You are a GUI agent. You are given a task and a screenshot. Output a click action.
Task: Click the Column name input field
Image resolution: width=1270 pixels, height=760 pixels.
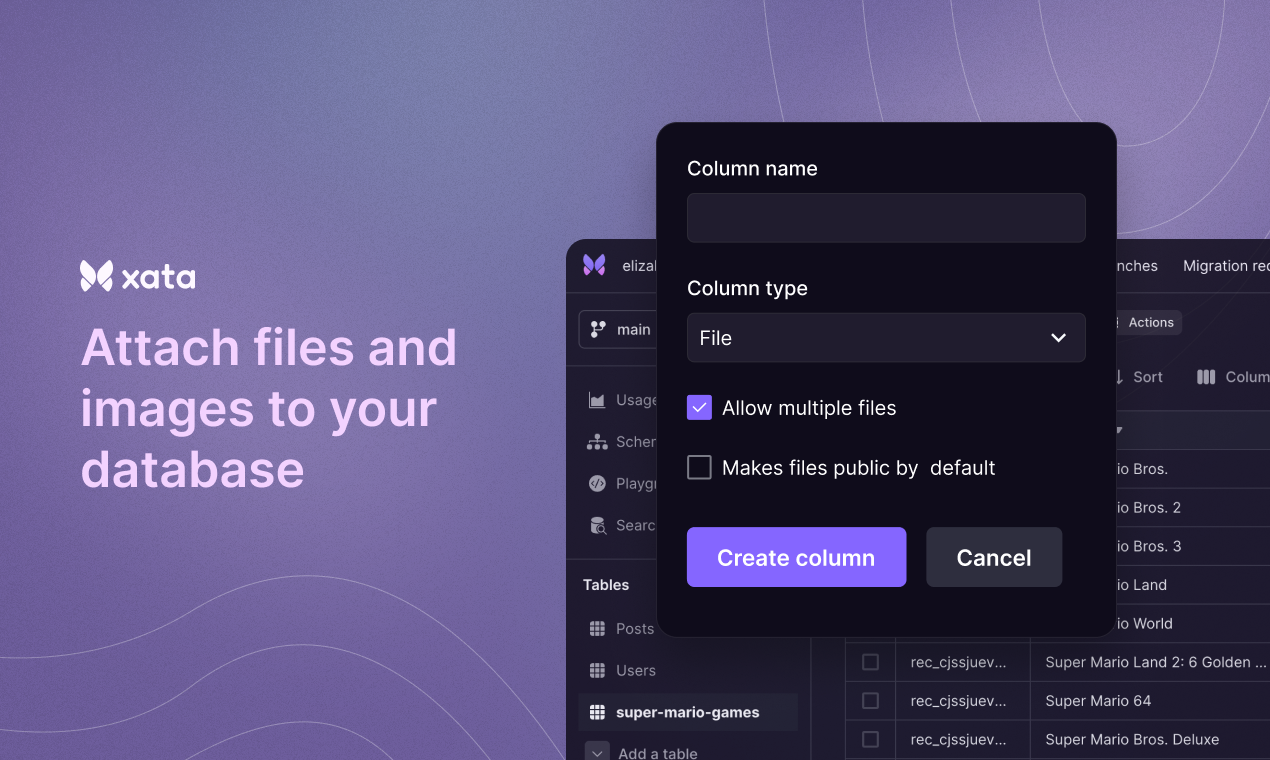click(x=886, y=218)
